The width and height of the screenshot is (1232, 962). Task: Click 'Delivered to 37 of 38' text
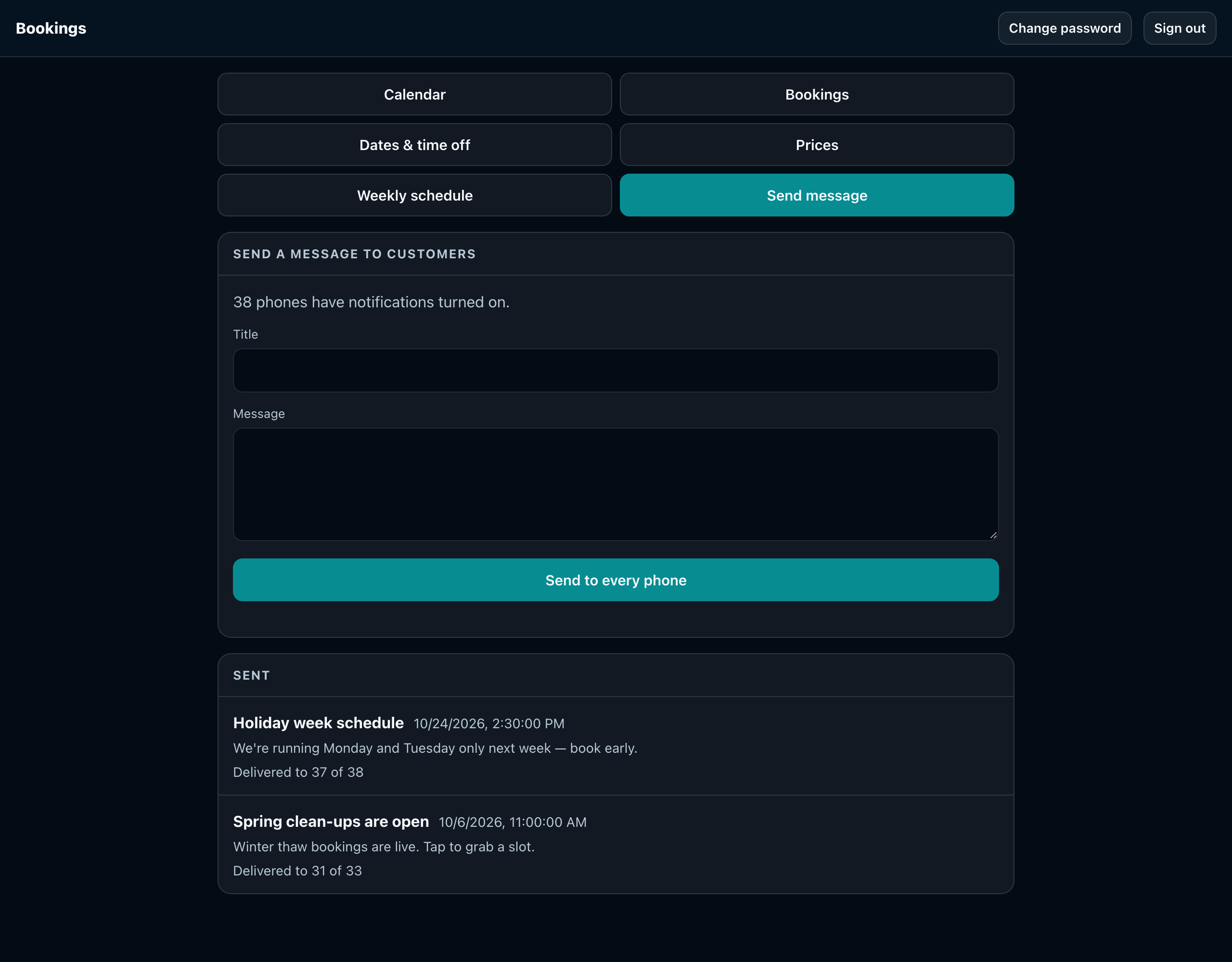point(298,772)
